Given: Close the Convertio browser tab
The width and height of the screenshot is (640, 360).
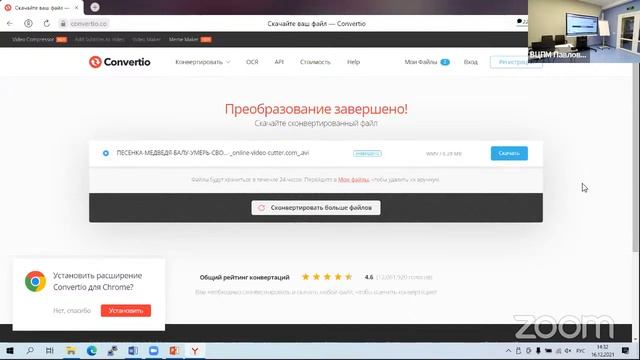Looking at the screenshot, I should point(76,7).
